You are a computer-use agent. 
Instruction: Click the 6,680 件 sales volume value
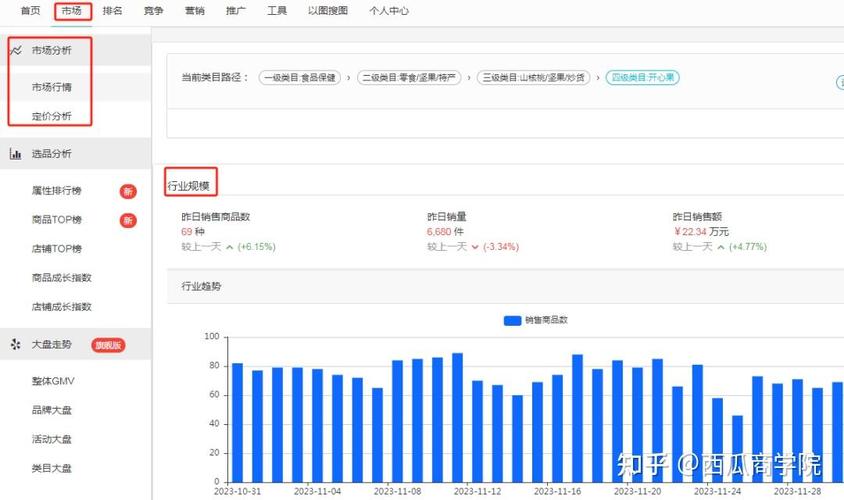click(445, 232)
